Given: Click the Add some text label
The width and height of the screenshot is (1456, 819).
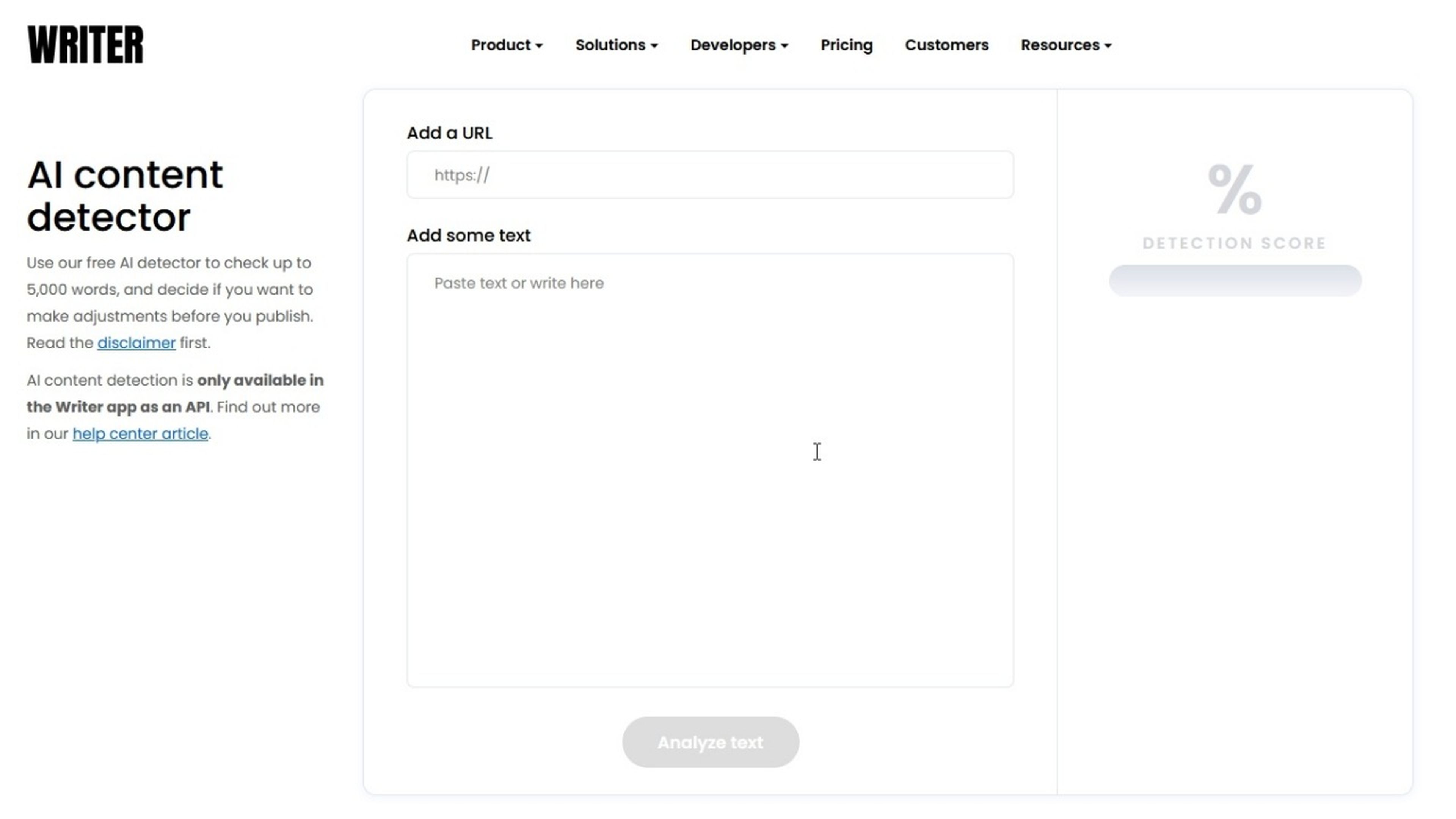Looking at the screenshot, I should point(469,235).
